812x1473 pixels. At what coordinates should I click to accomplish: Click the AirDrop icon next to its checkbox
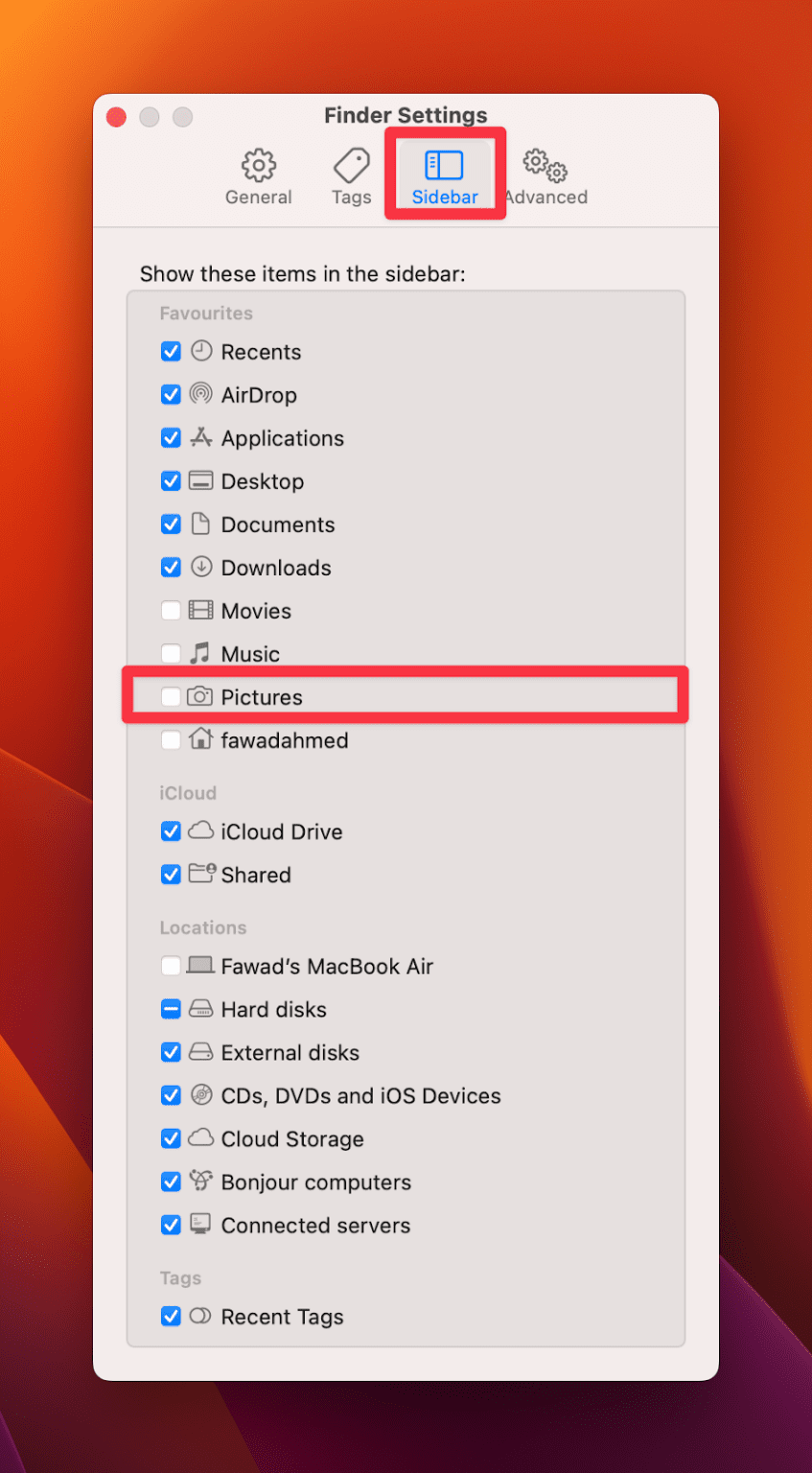pyautogui.click(x=201, y=394)
